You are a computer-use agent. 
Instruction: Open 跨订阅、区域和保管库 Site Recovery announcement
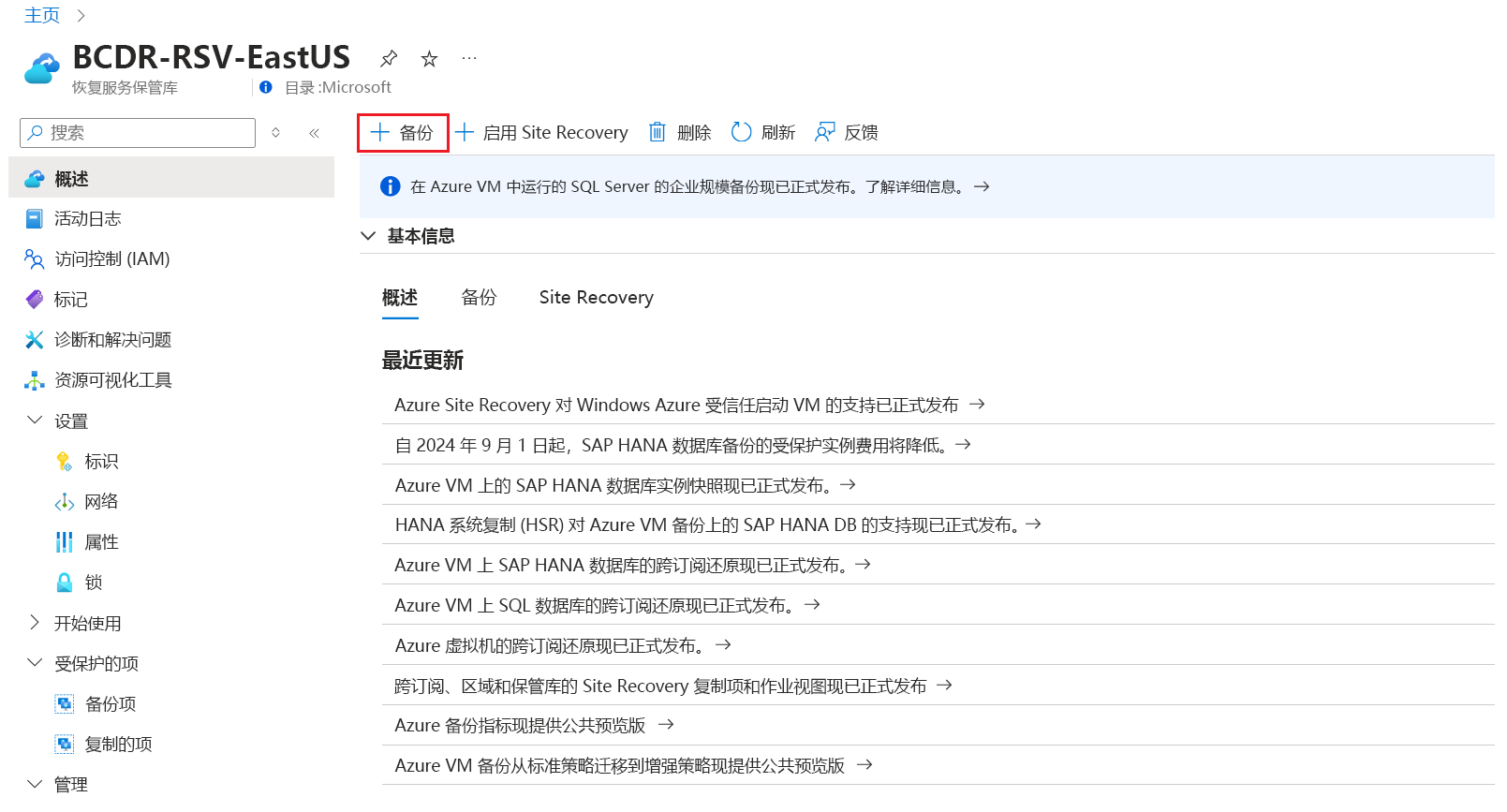click(x=672, y=686)
